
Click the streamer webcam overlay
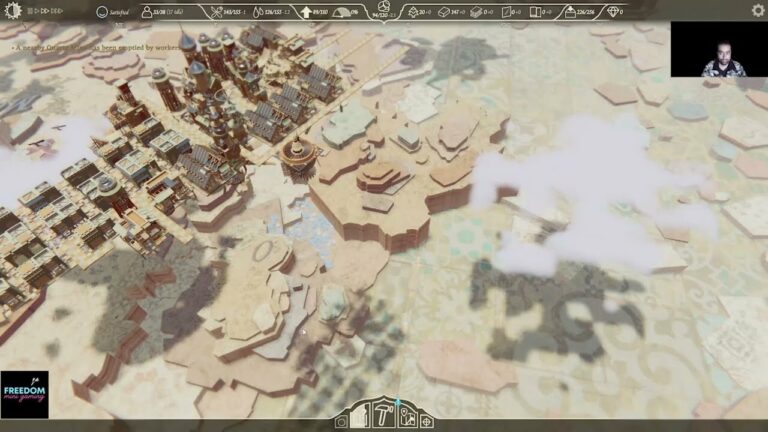(x=719, y=49)
